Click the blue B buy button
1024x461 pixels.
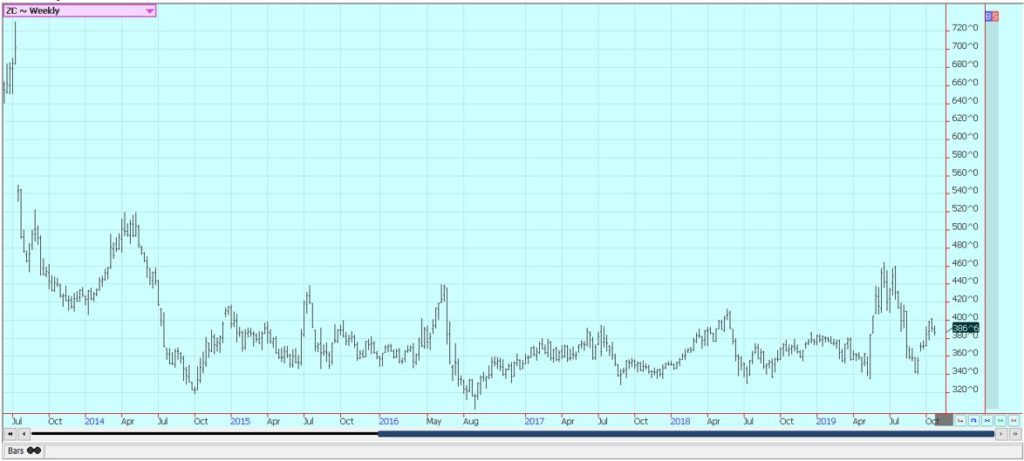pyautogui.click(x=988, y=16)
